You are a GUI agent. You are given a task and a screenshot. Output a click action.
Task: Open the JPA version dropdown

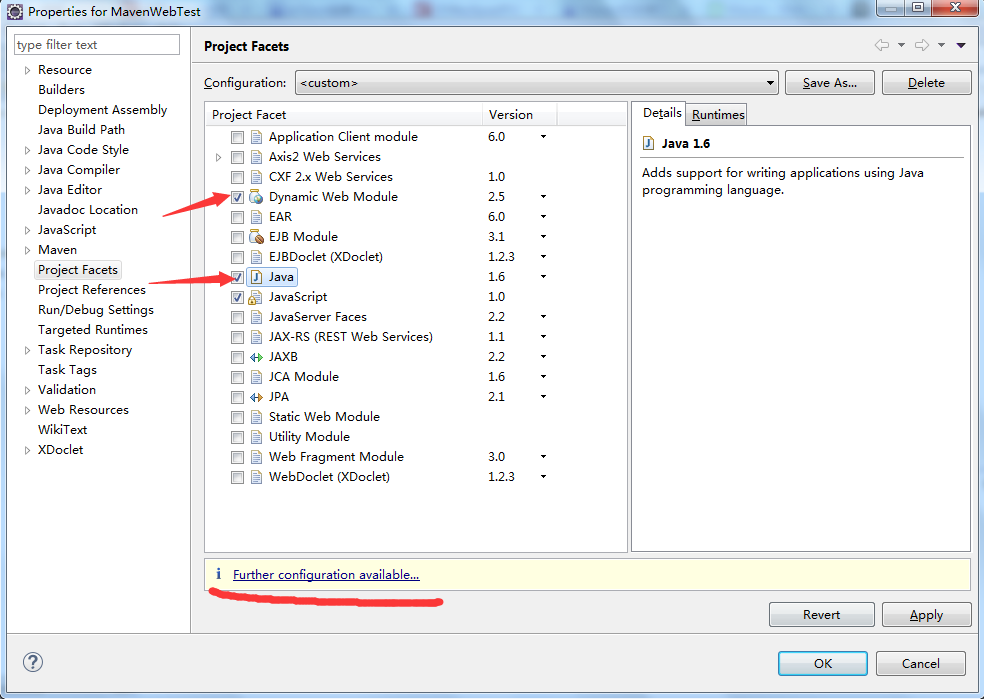point(543,397)
